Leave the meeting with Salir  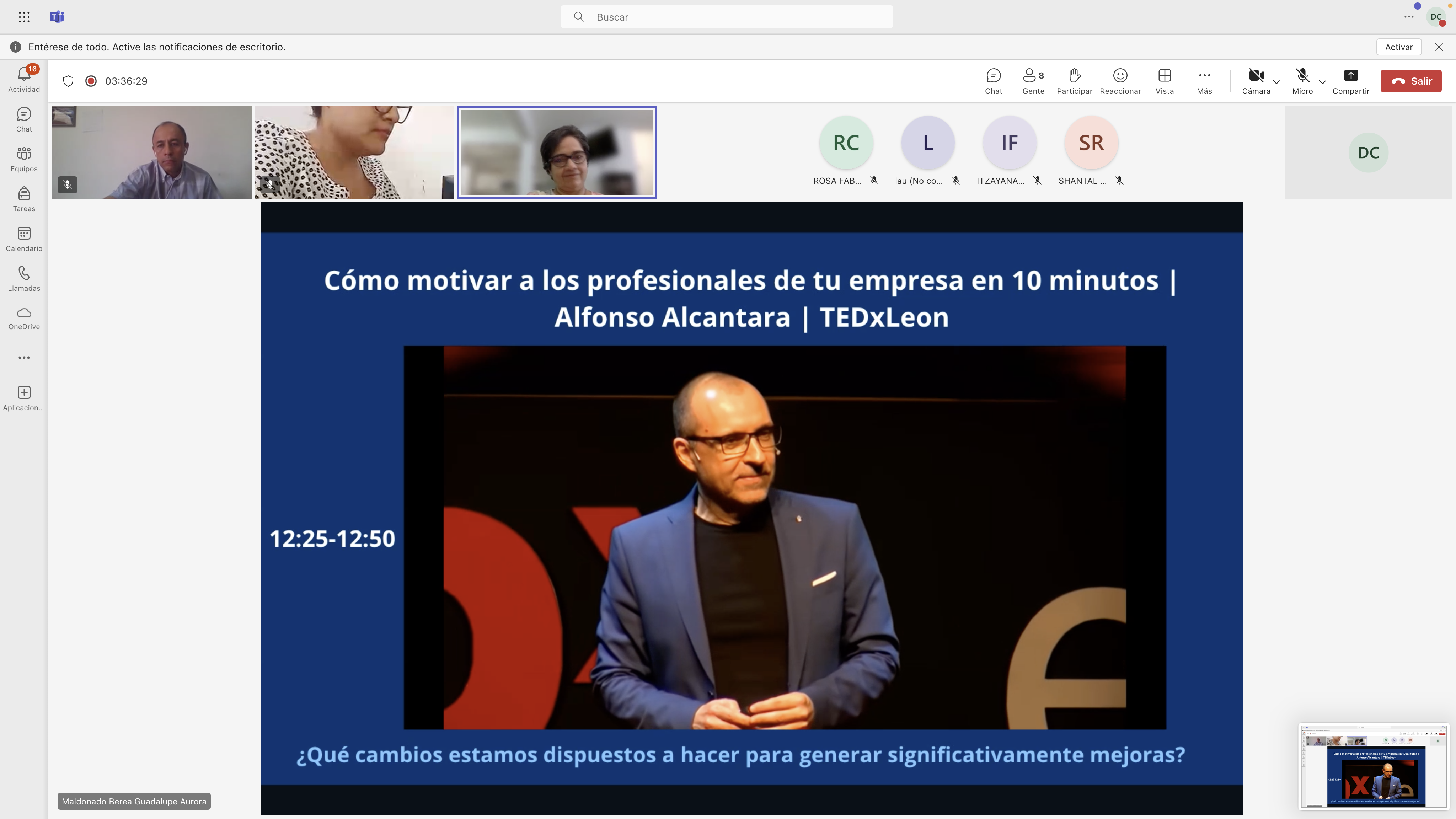click(1411, 81)
